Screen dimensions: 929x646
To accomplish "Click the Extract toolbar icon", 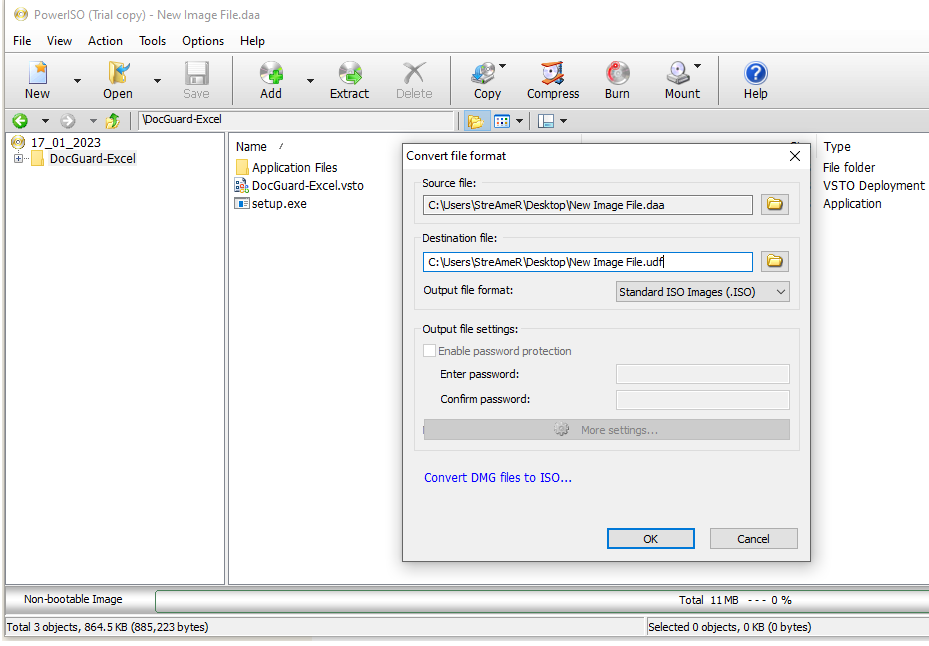I will [350, 81].
